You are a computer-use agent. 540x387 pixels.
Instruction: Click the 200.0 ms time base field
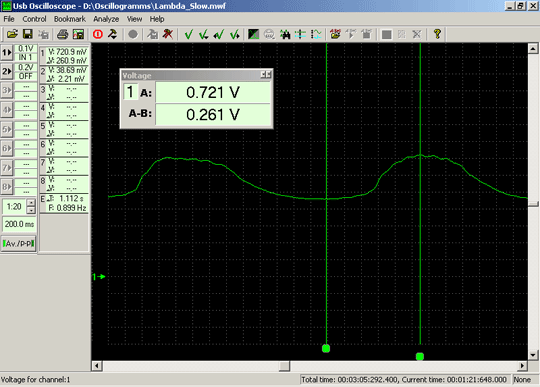pos(19,224)
